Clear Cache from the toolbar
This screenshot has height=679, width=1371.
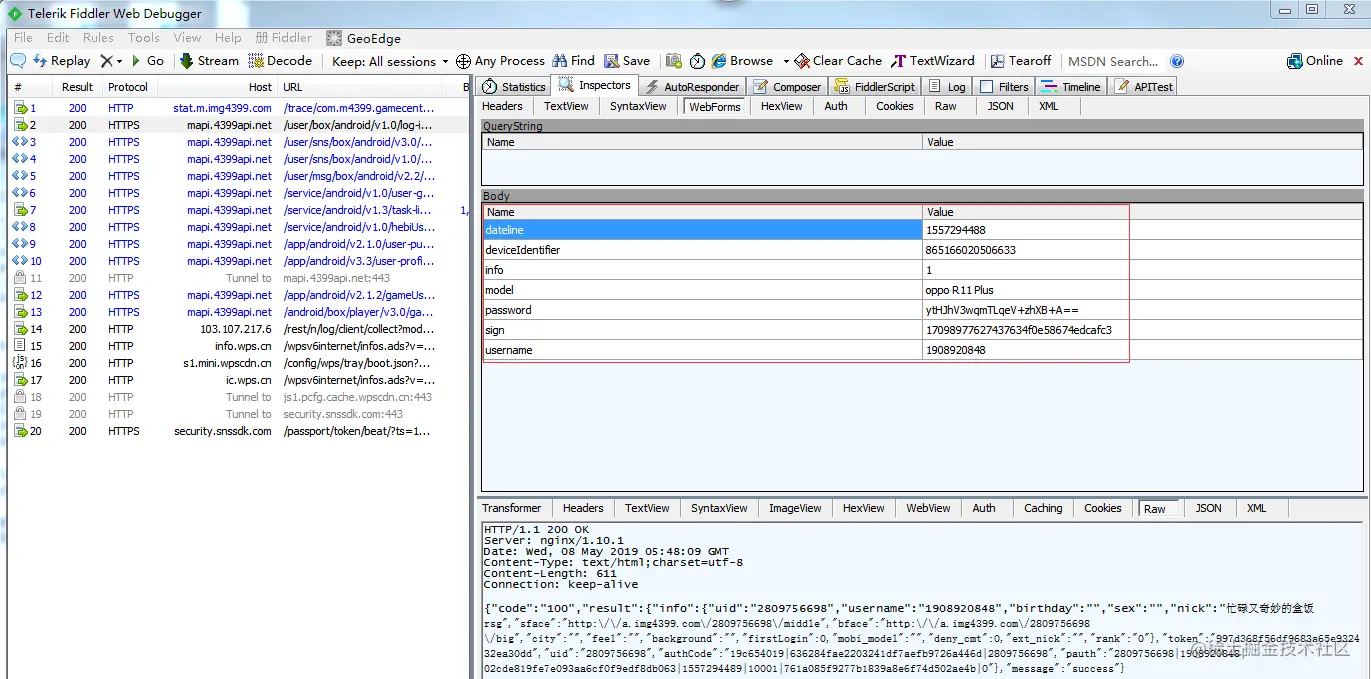point(838,61)
